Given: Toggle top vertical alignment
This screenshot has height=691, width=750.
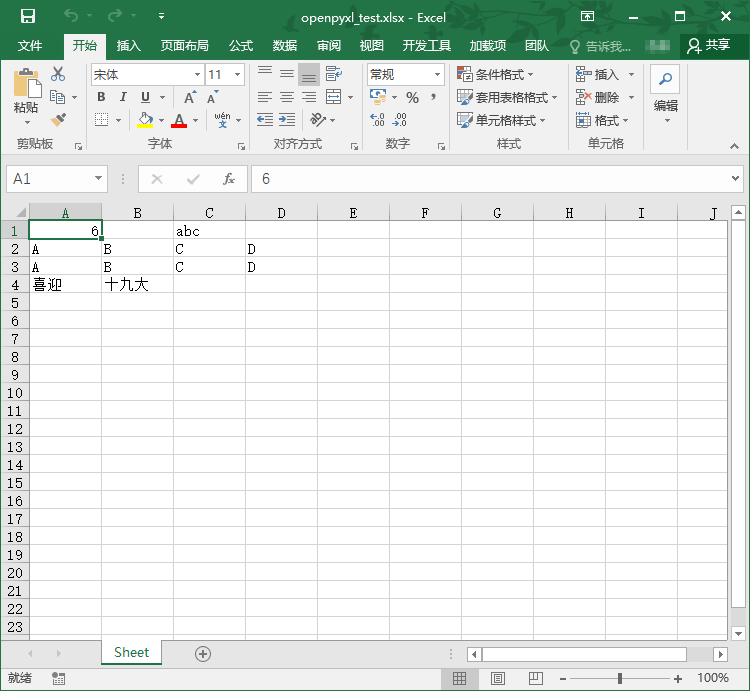Looking at the screenshot, I should coord(265,74).
